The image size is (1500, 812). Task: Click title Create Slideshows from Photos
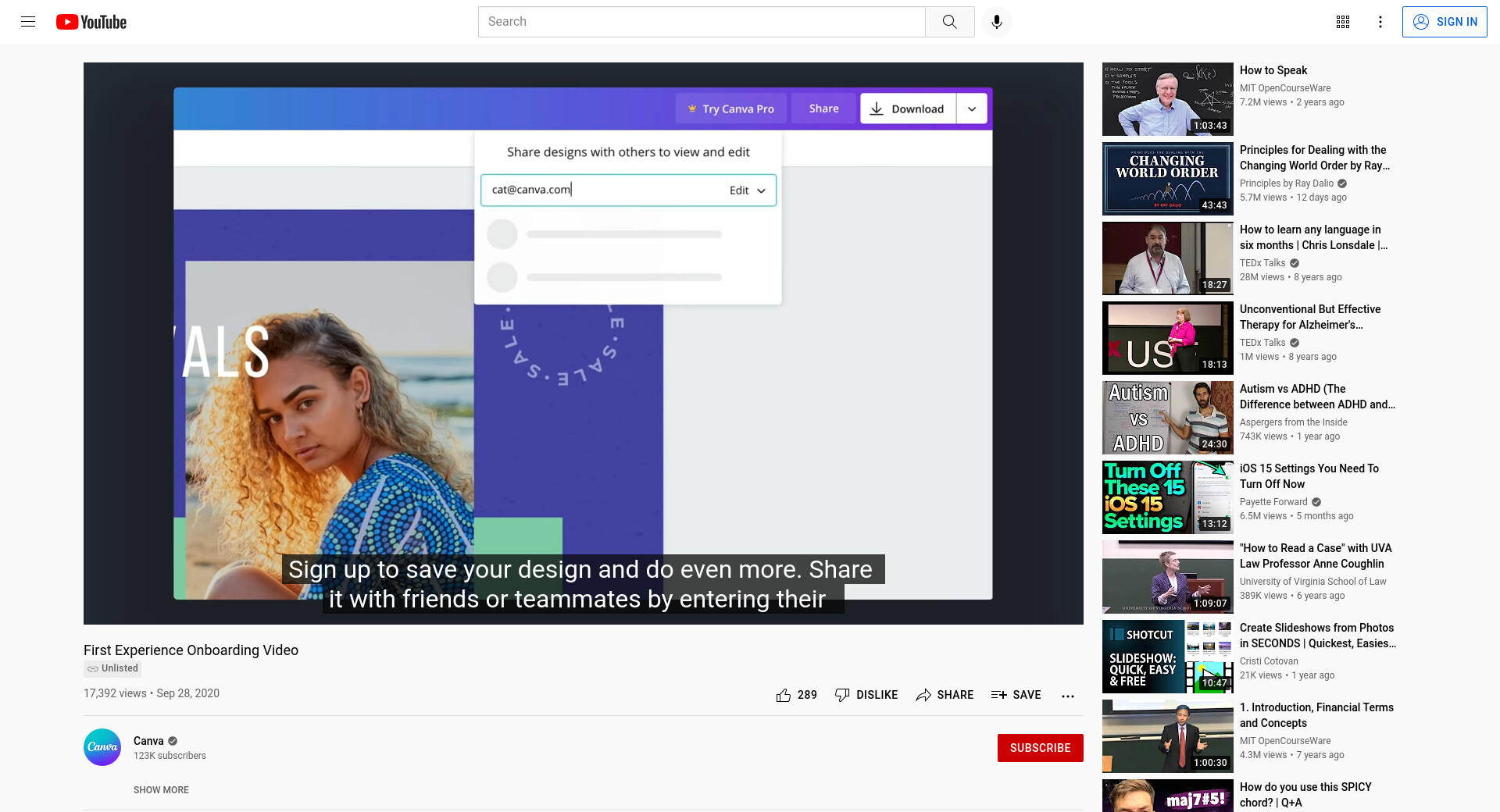pyautogui.click(x=1318, y=636)
